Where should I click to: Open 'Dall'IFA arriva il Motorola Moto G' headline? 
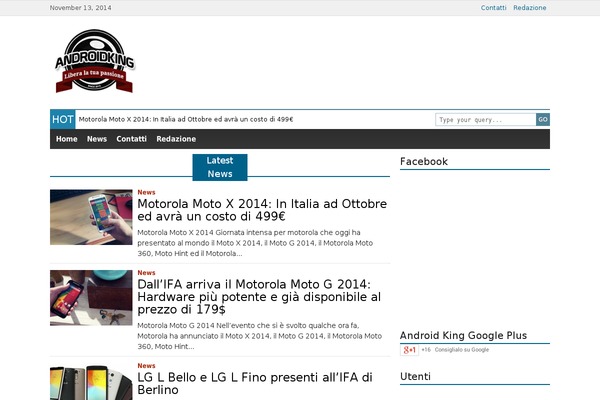(259, 297)
